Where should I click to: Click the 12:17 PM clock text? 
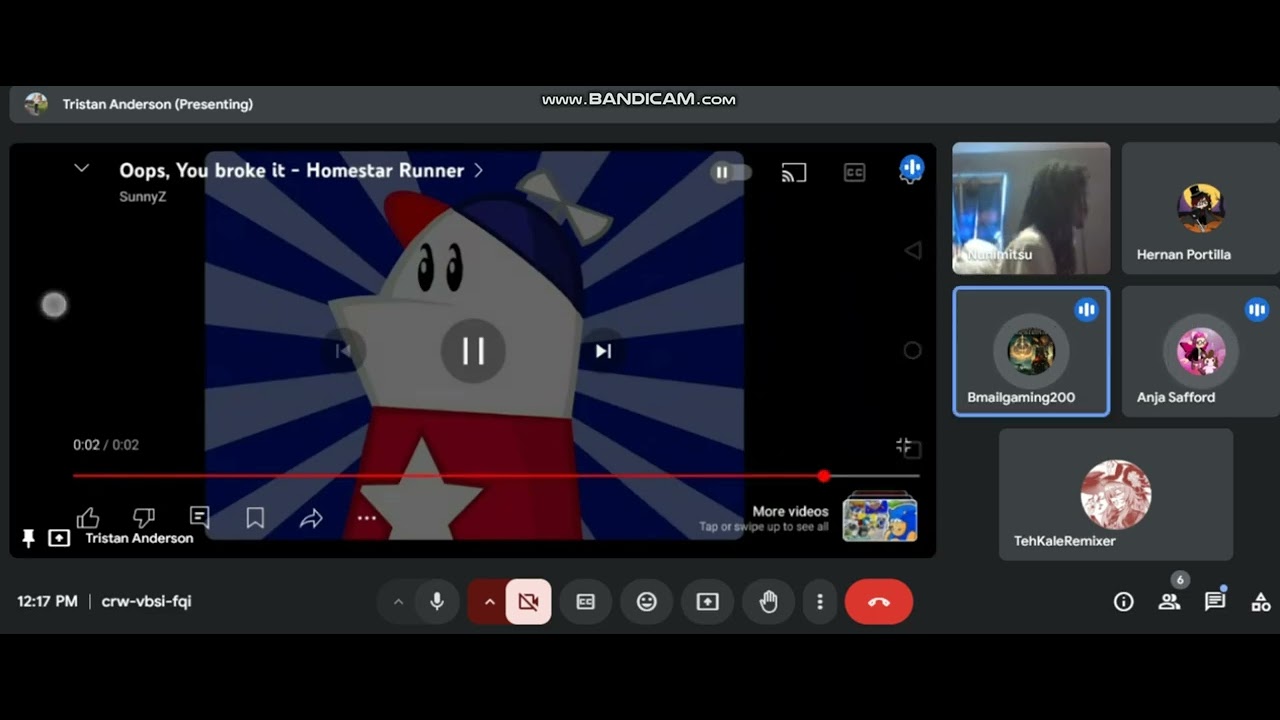click(x=47, y=601)
